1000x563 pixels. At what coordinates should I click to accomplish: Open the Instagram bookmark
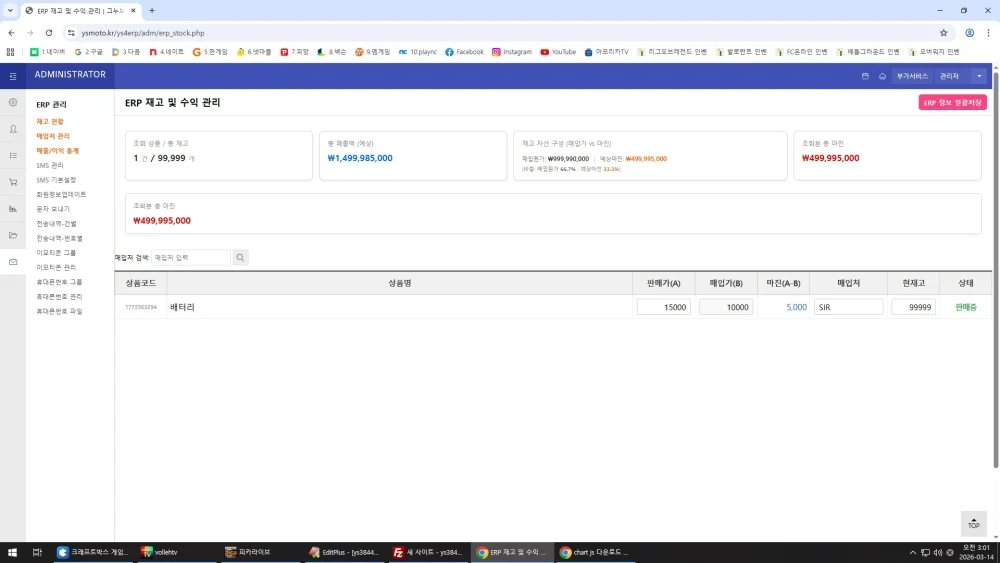(511, 52)
